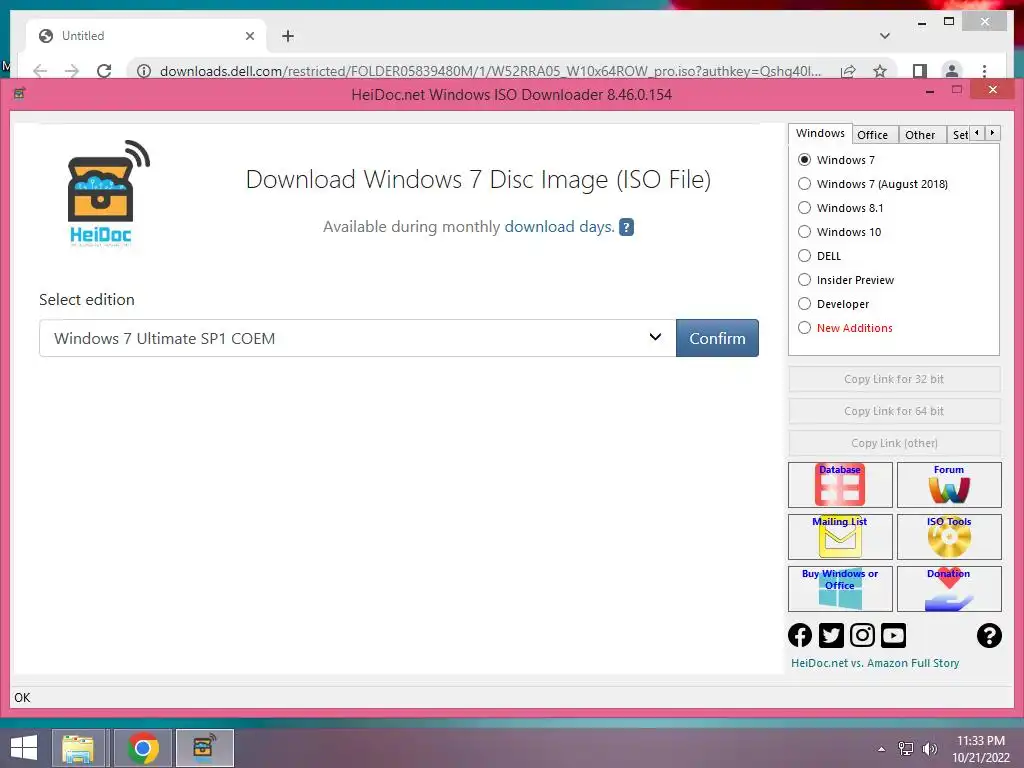Open HeiDoc.net vs. Amazon Full Story link
Image resolution: width=1024 pixels, height=768 pixels.
click(x=874, y=663)
